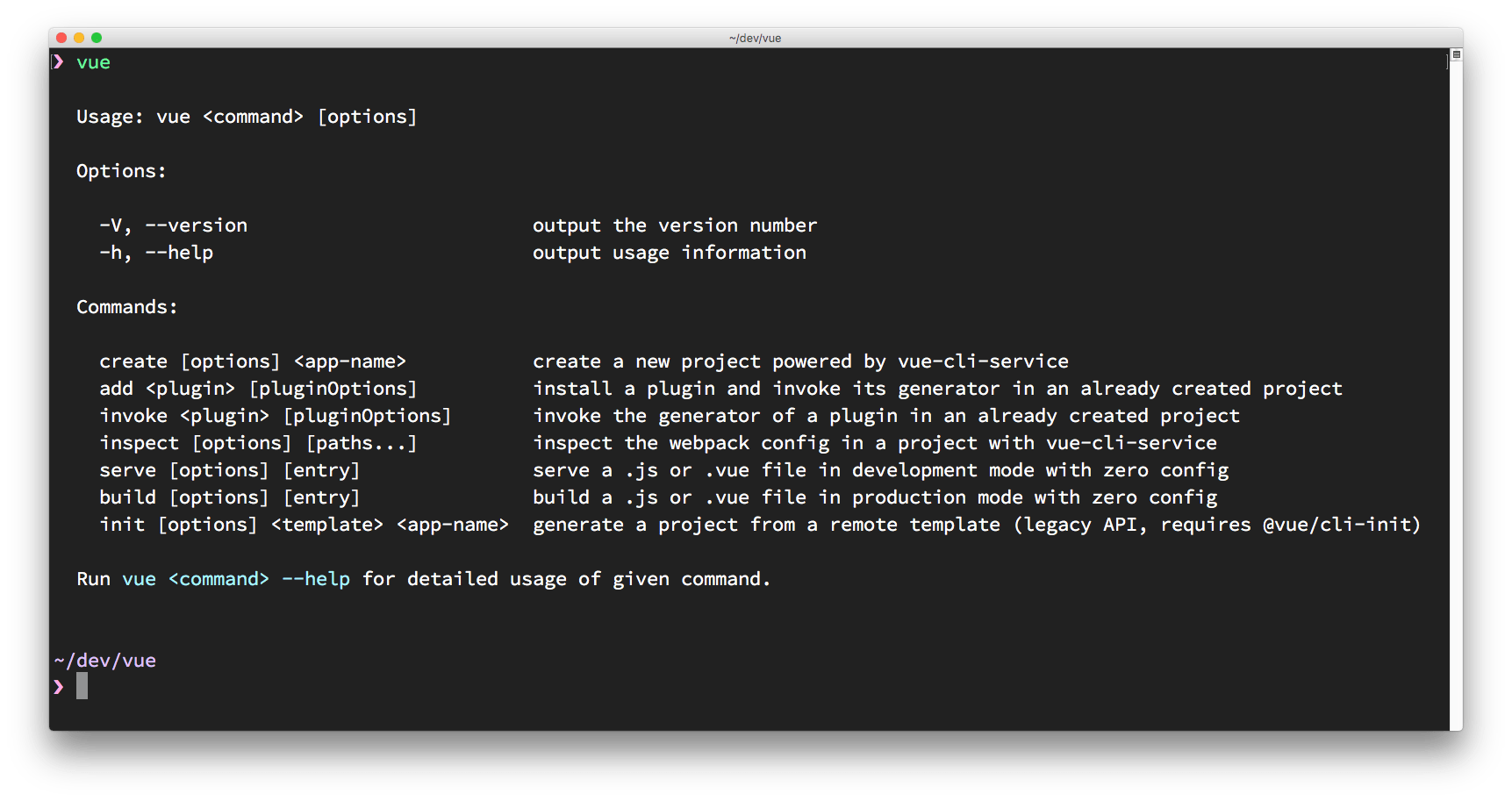Click 'add' command name in the Commands list
The image size is (1512, 801).
(x=116, y=389)
